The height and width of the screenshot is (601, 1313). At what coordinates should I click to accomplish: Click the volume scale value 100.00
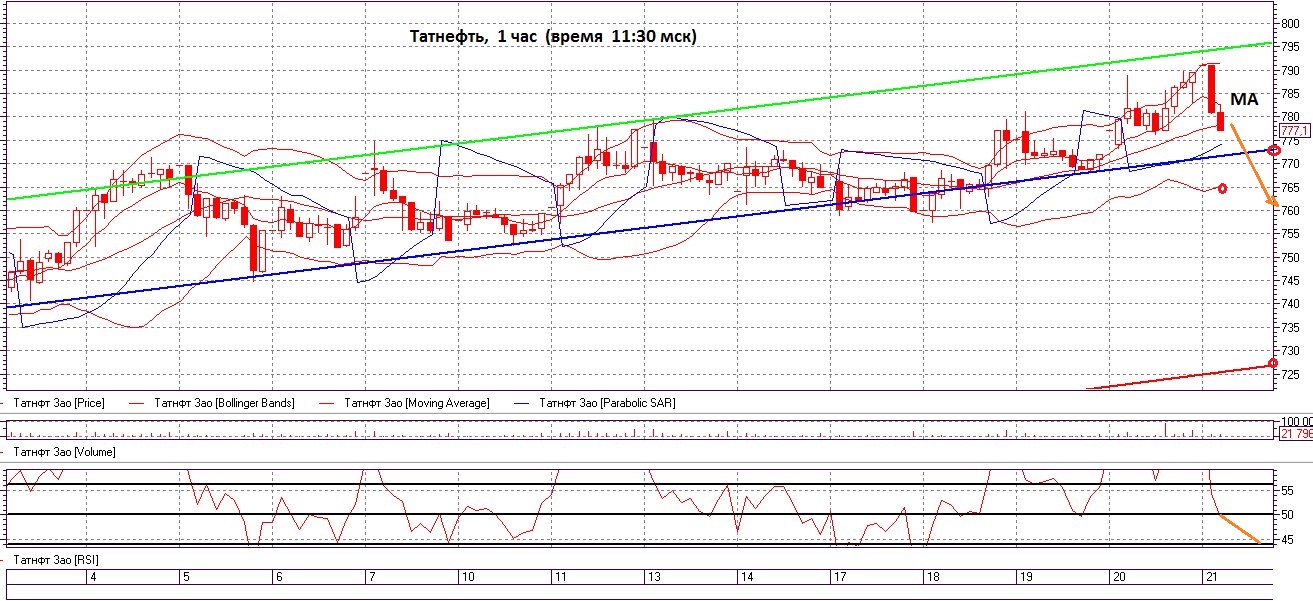1296,422
